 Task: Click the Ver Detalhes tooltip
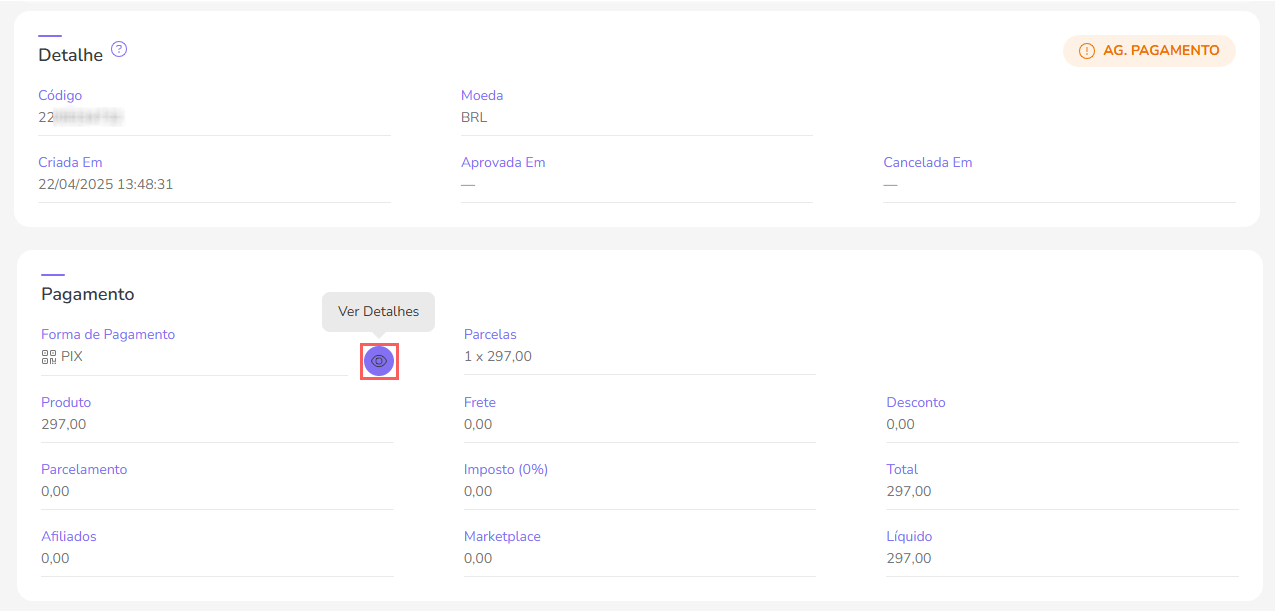point(378,312)
